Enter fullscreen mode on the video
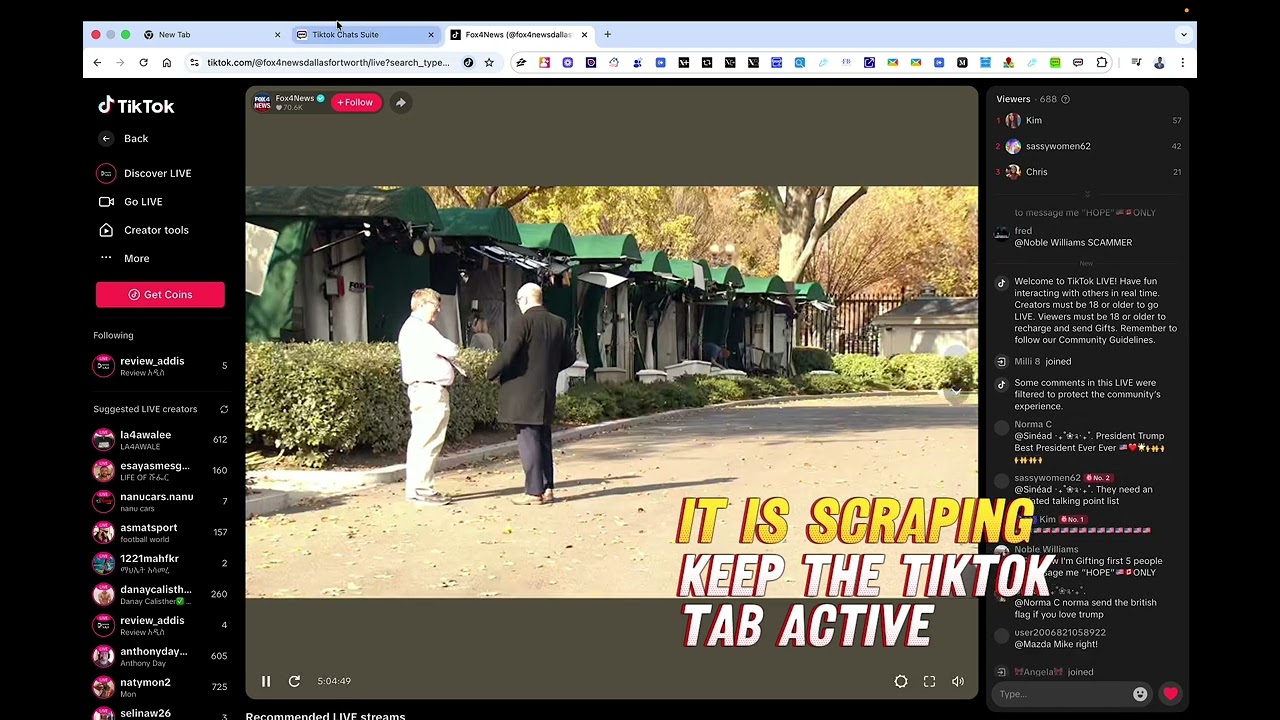Image resolution: width=1280 pixels, height=720 pixels. click(929, 681)
